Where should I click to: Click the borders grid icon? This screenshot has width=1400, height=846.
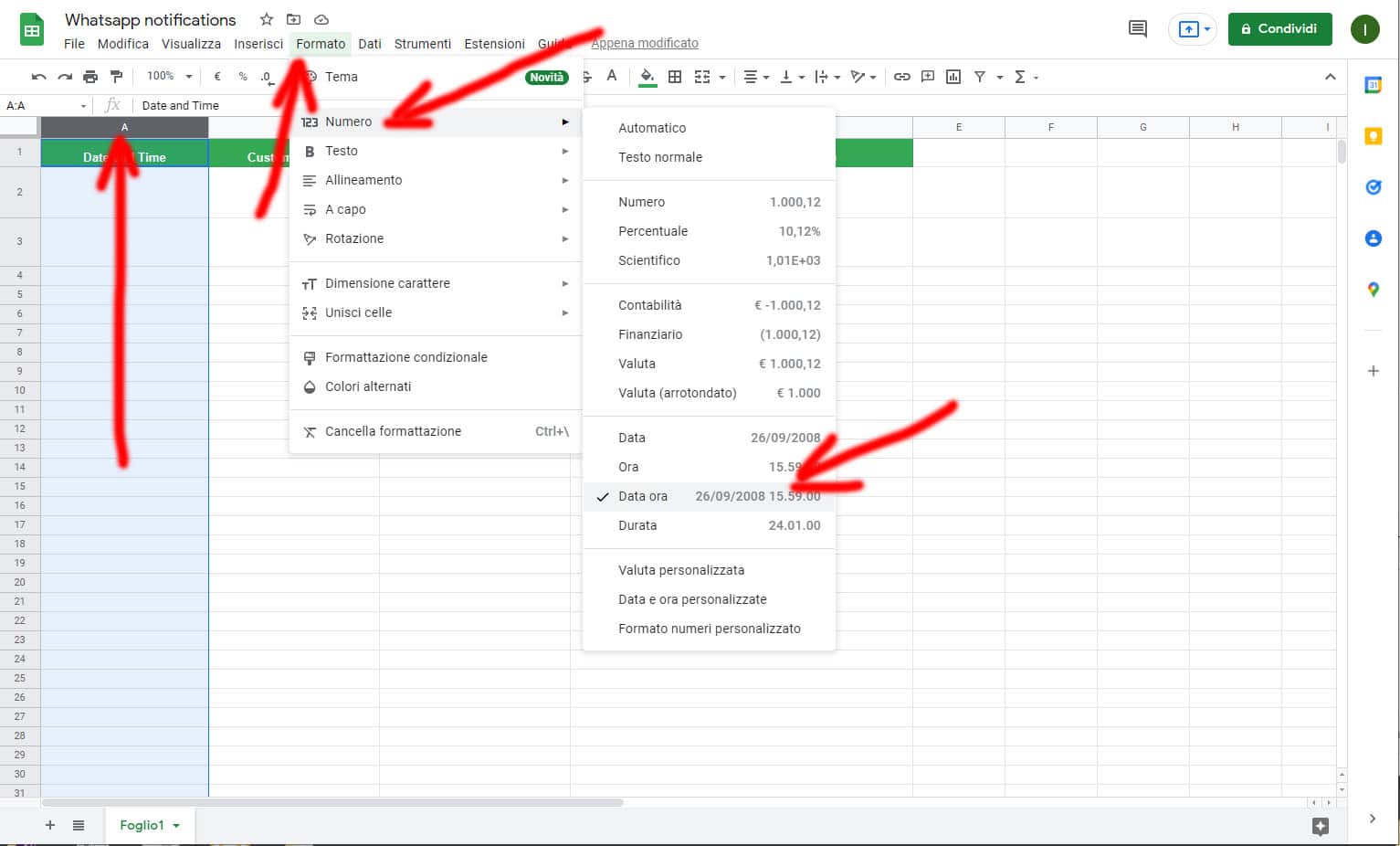click(675, 77)
